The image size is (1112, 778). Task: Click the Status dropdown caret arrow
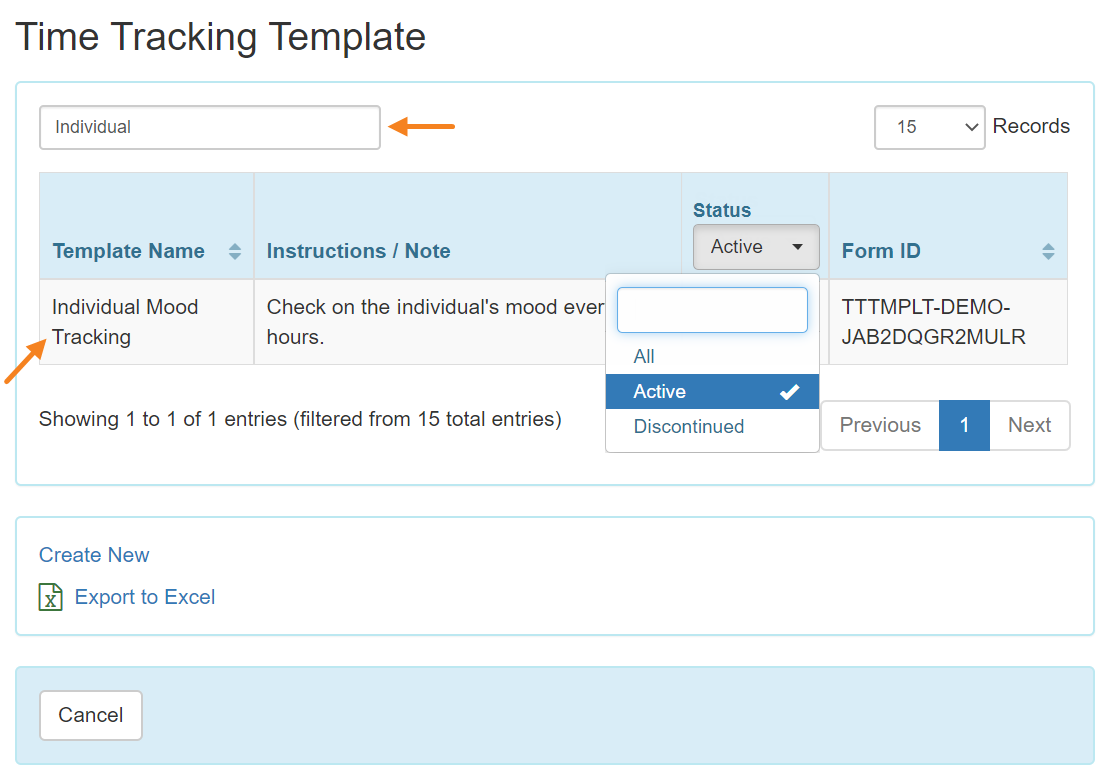(x=797, y=246)
